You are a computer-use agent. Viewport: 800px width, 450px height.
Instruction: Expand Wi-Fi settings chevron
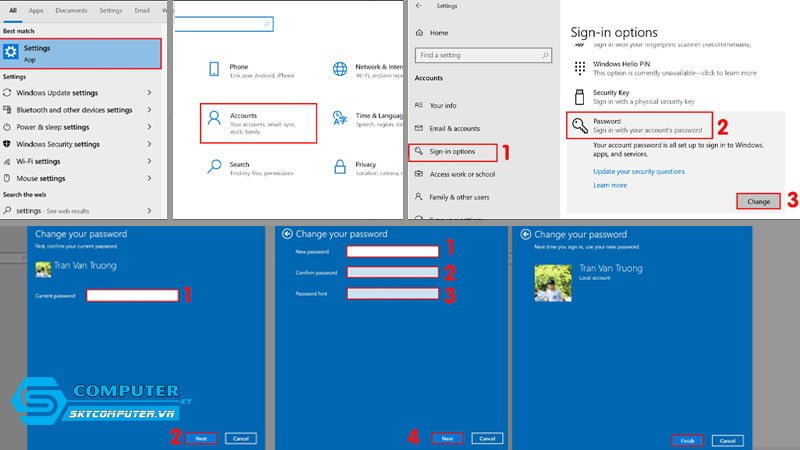149,161
